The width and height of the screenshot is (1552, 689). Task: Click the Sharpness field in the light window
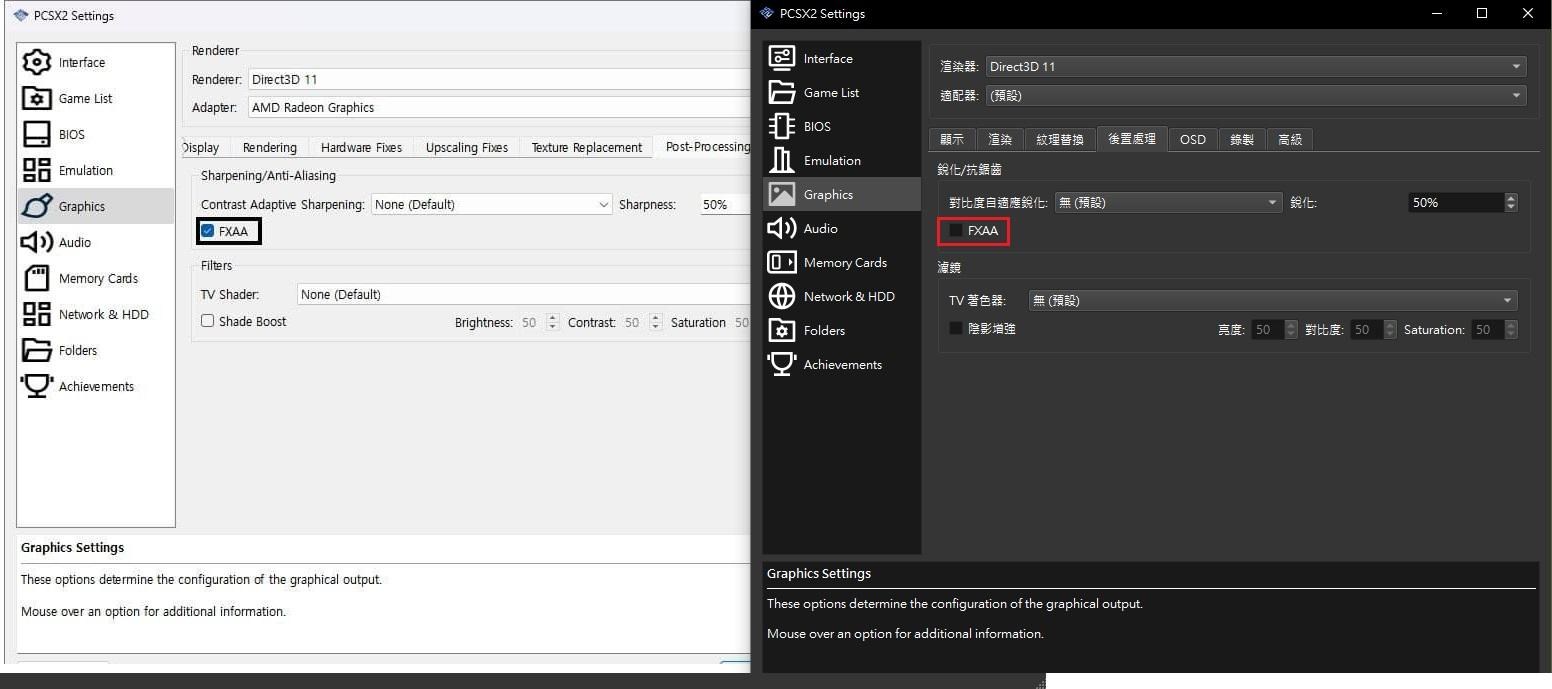(724, 204)
